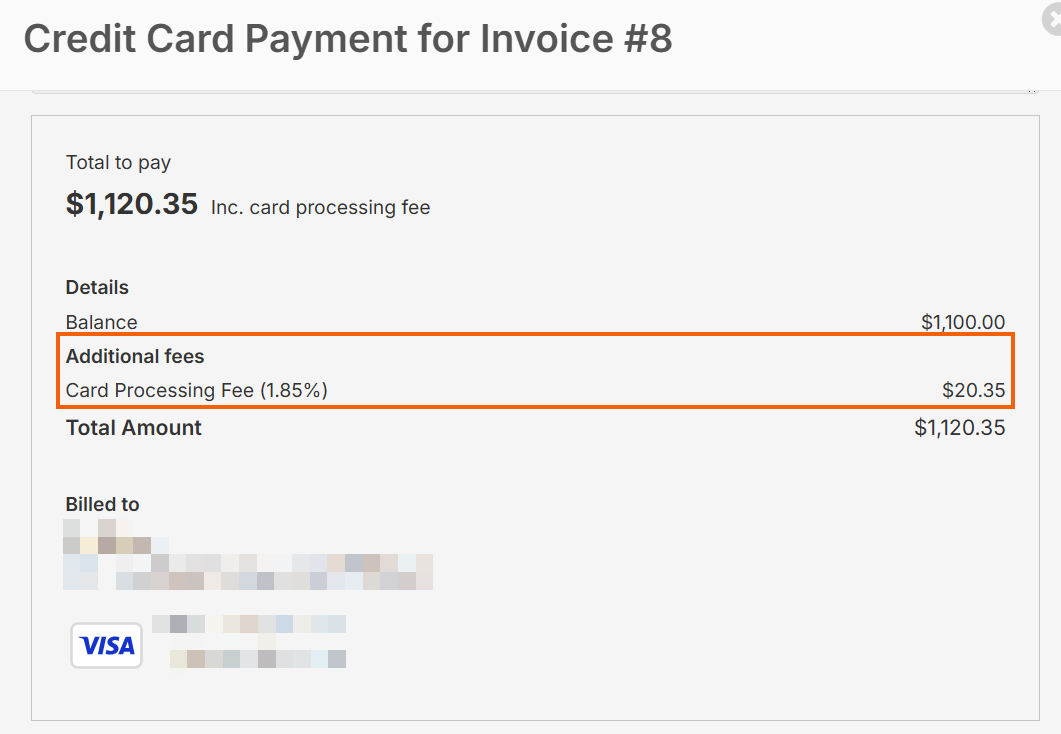1061x734 pixels.
Task: Click the Inc. card processing fee note
Action: [x=320, y=208]
